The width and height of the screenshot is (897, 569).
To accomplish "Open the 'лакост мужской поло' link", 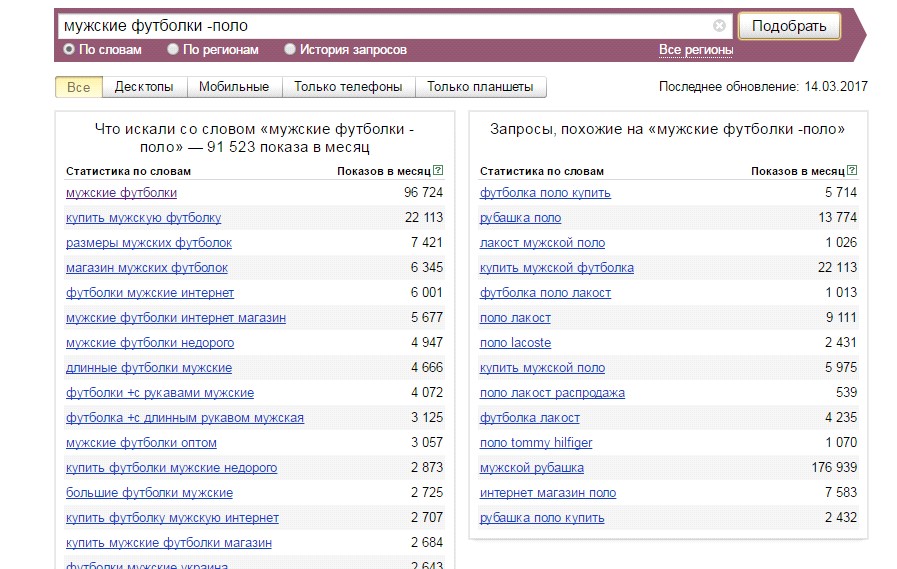I will (x=542, y=243).
